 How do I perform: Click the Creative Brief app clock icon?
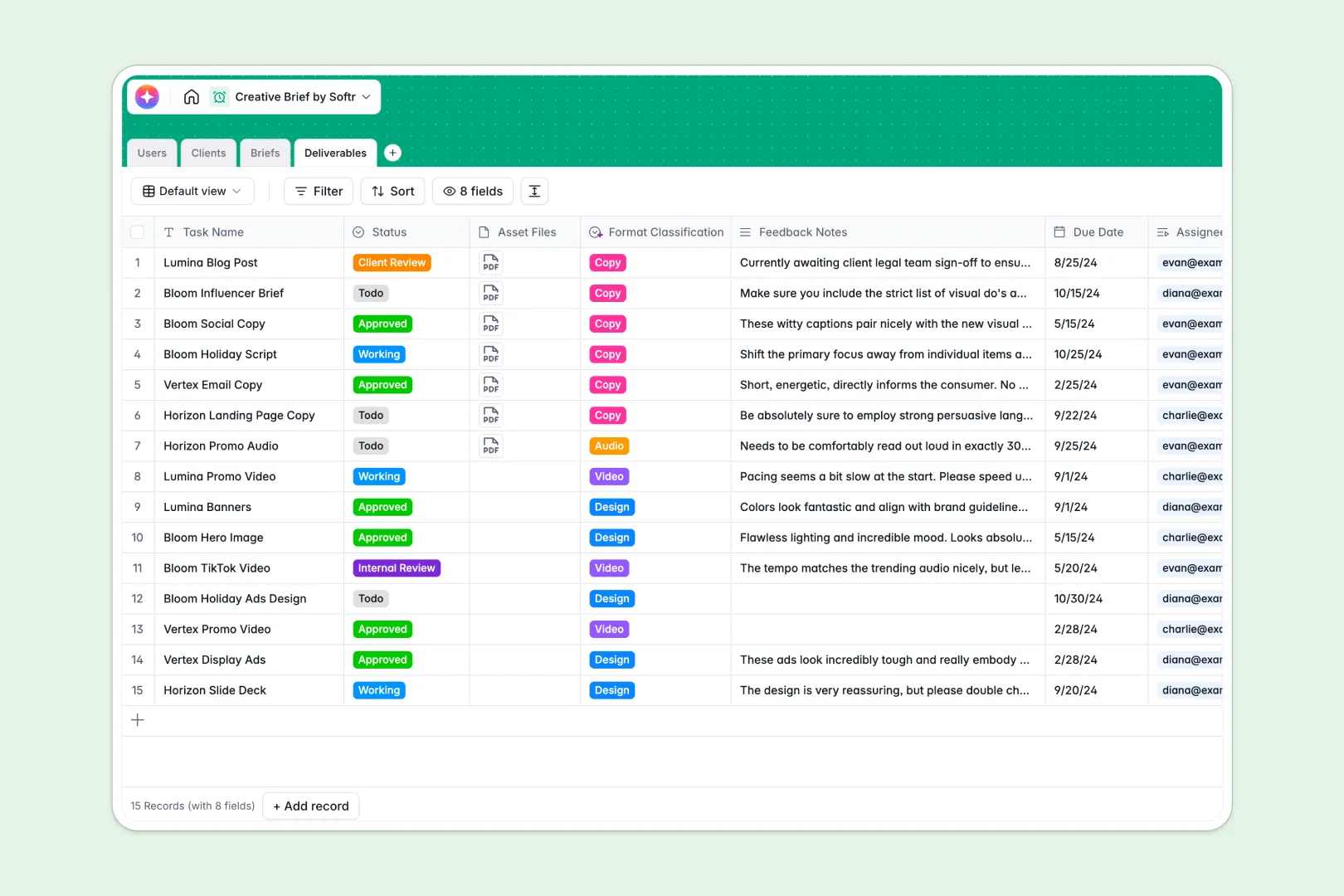[x=219, y=97]
